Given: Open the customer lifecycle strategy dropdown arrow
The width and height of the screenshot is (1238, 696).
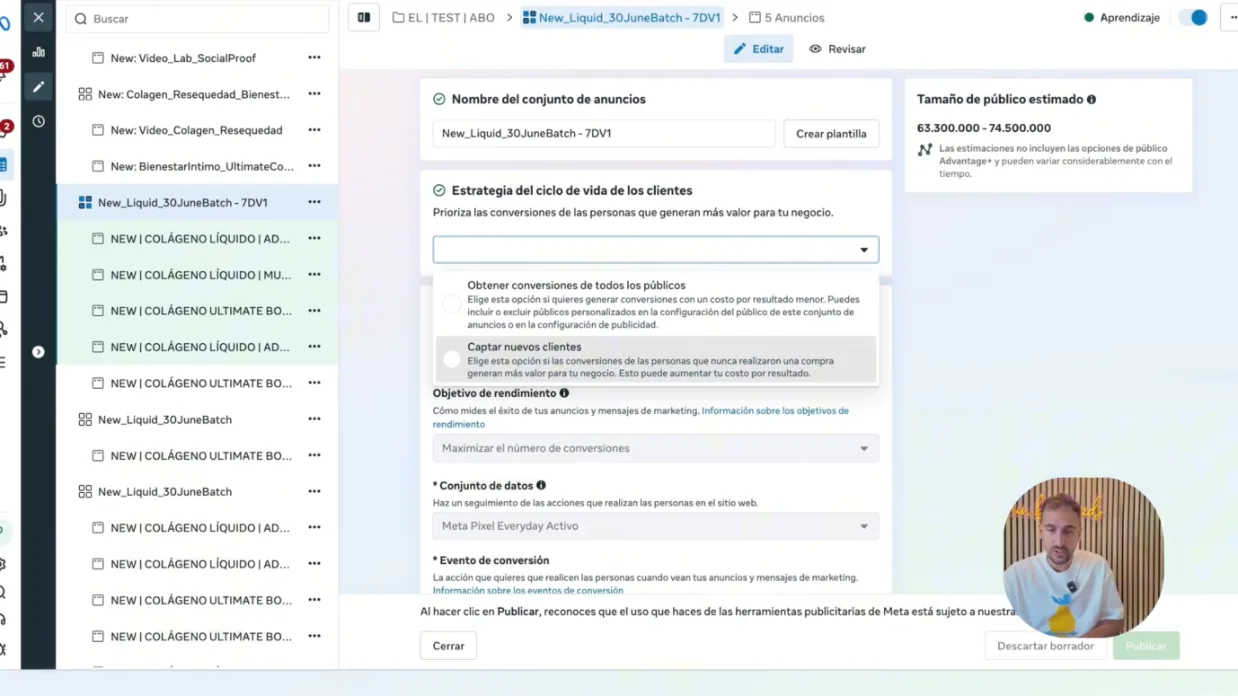Looking at the screenshot, I should coord(864,250).
